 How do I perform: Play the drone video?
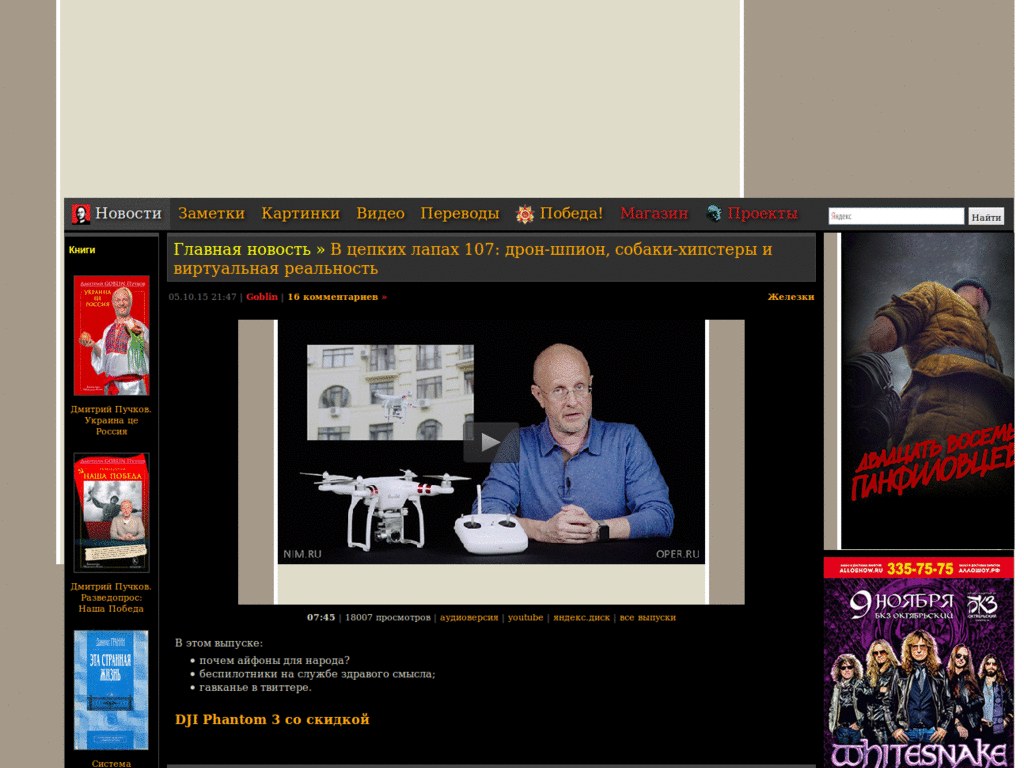490,442
